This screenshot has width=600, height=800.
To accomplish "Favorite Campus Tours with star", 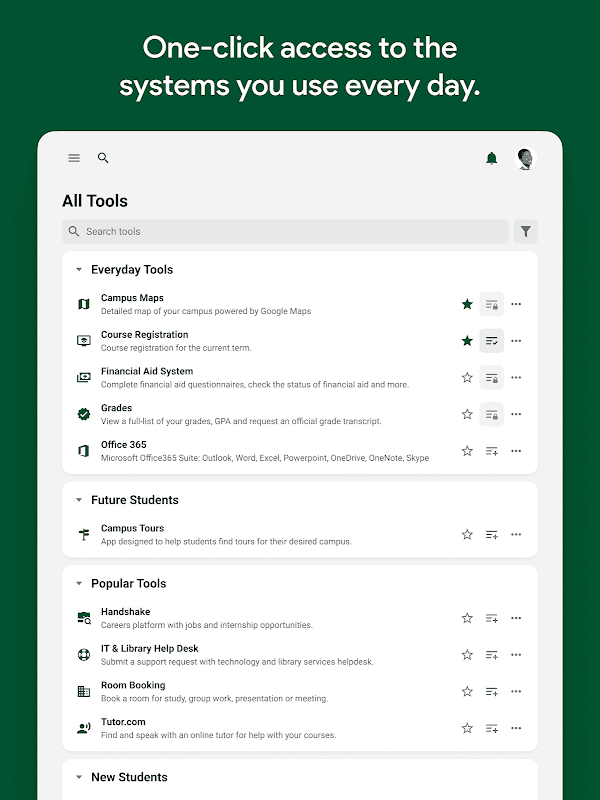I will pyautogui.click(x=467, y=535).
